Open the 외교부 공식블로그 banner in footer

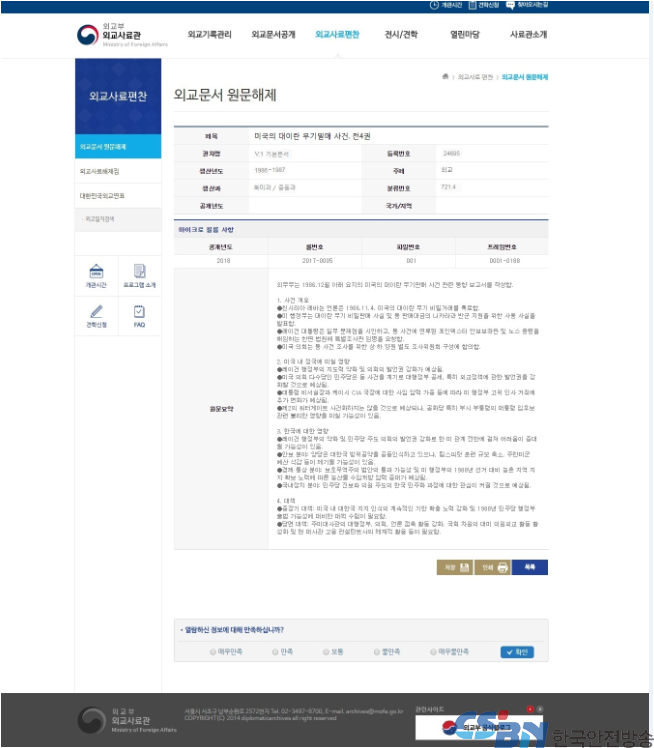click(479, 727)
